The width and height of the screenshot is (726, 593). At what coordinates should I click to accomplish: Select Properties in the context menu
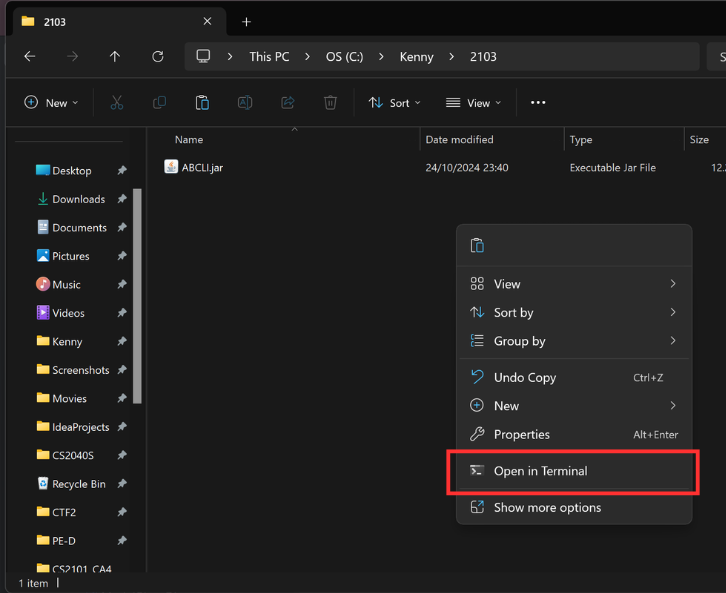574,434
